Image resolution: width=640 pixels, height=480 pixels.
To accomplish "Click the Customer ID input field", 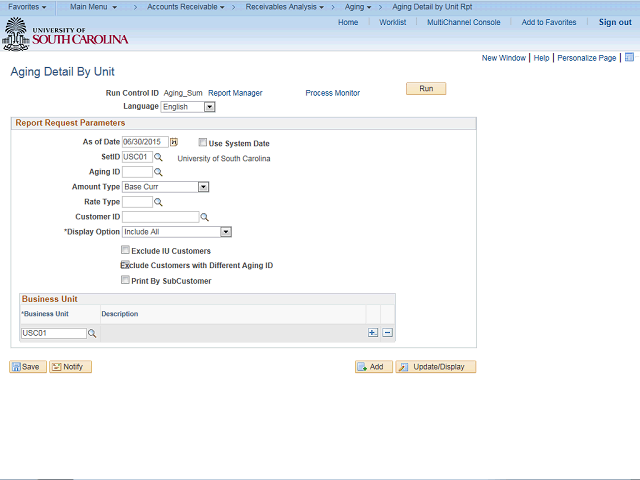I will pyautogui.click(x=160, y=217).
